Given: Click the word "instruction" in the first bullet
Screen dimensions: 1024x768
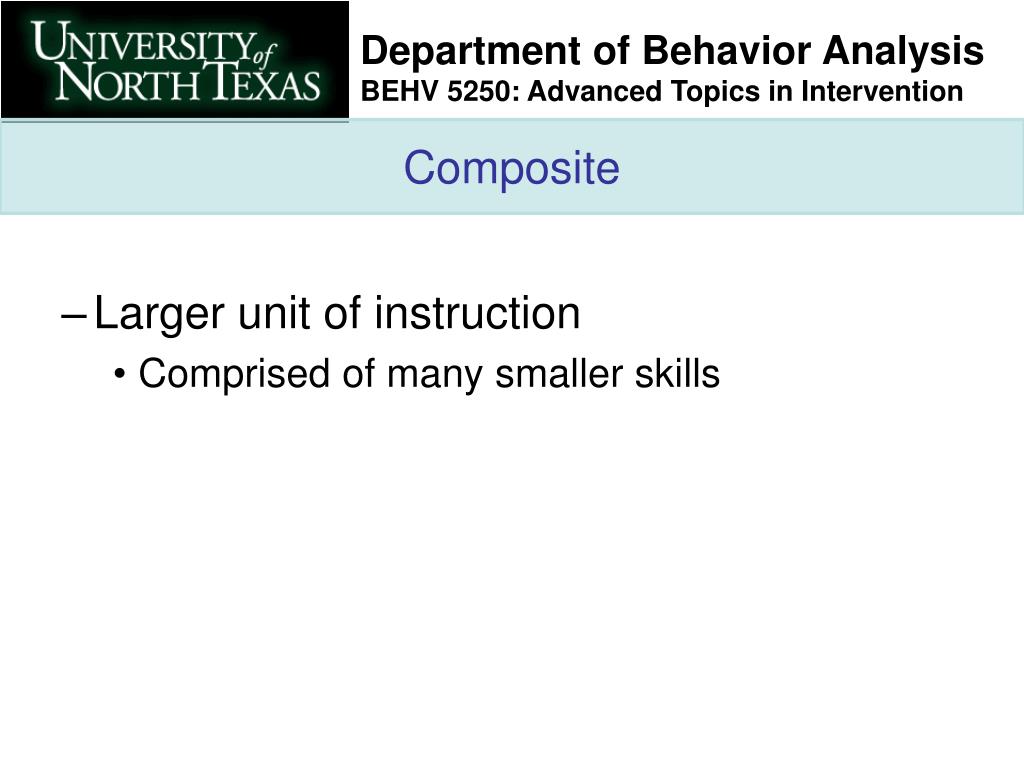Looking at the screenshot, I should pos(477,313).
